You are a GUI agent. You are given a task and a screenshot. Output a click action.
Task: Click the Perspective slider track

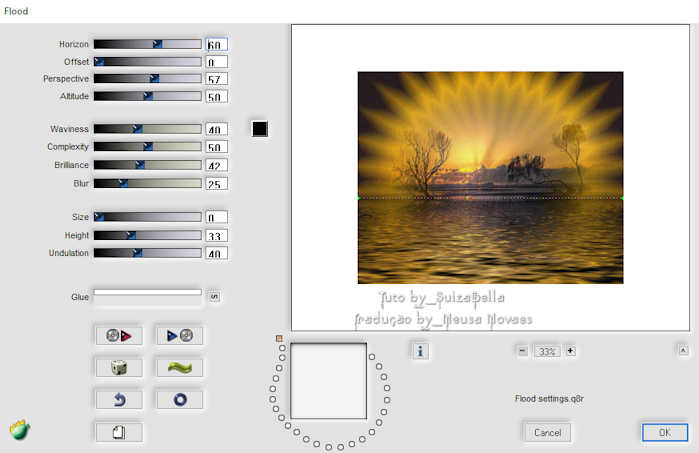pos(148,78)
